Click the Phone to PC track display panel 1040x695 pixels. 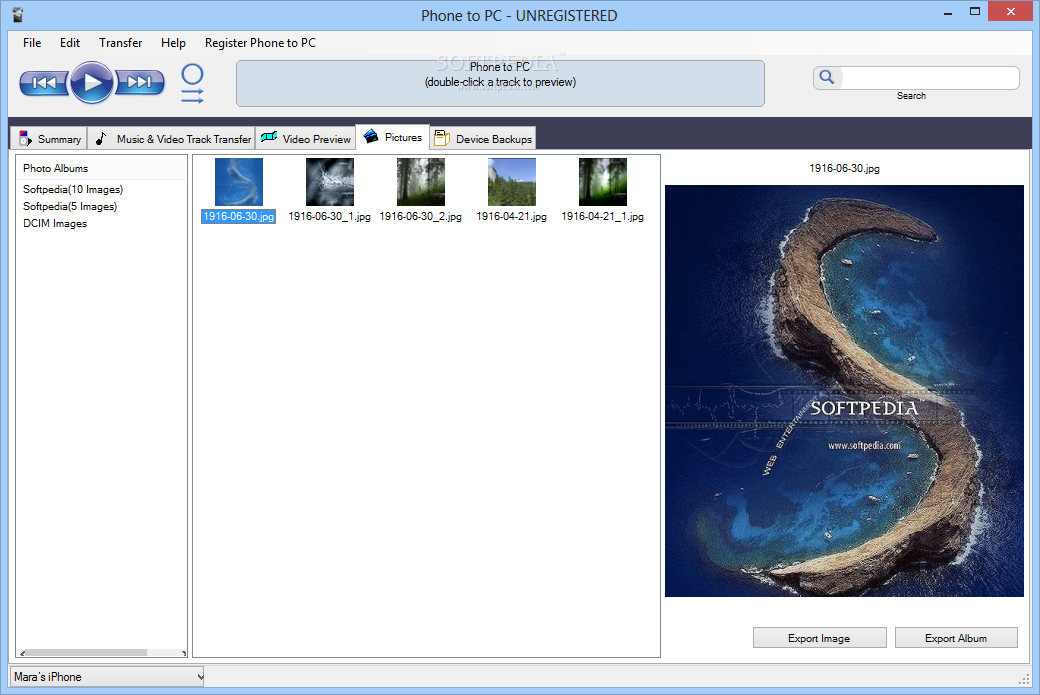tap(500, 84)
